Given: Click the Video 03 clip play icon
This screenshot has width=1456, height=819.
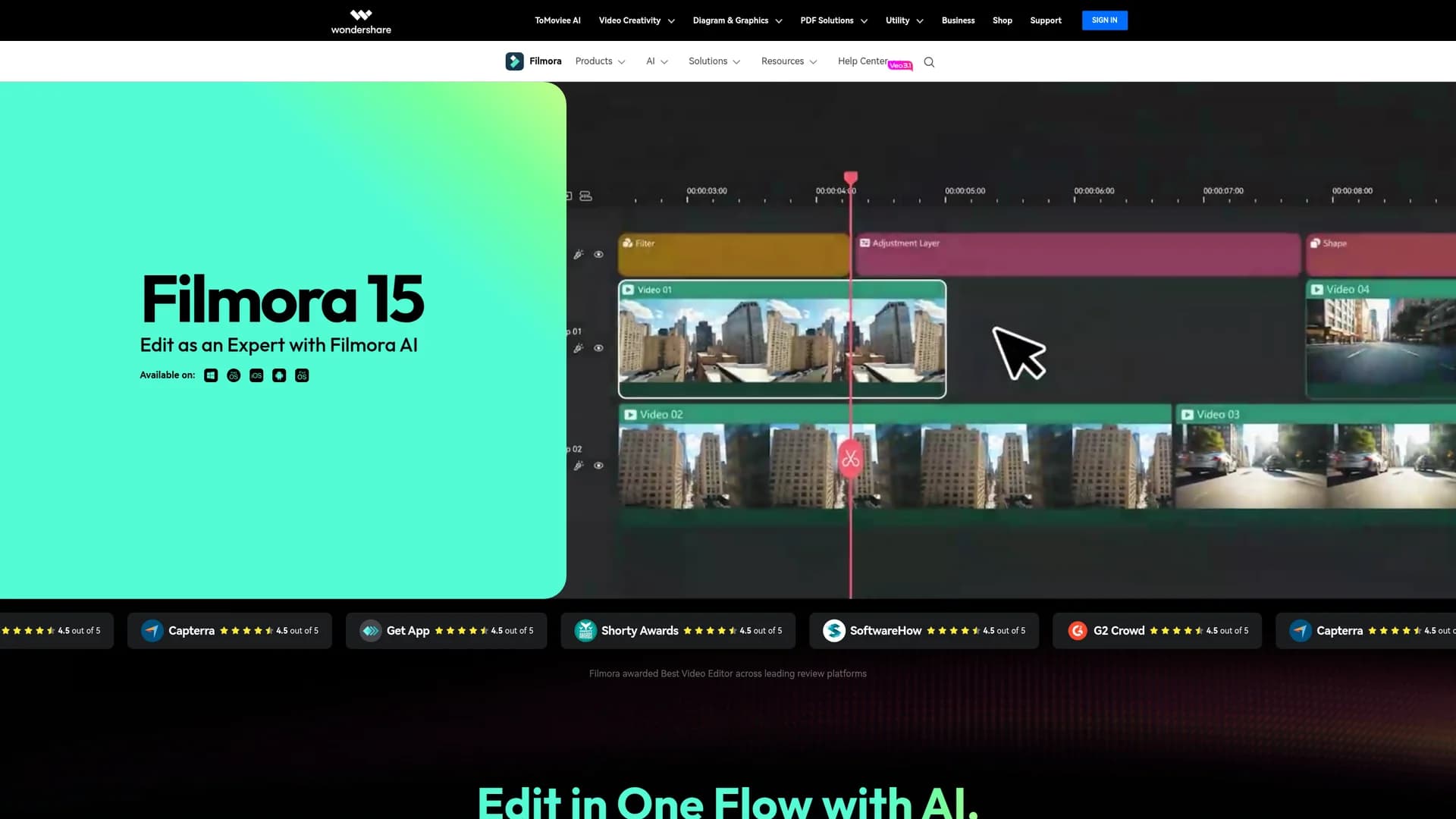Looking at the screenshot, I should tap(1188, 415).
